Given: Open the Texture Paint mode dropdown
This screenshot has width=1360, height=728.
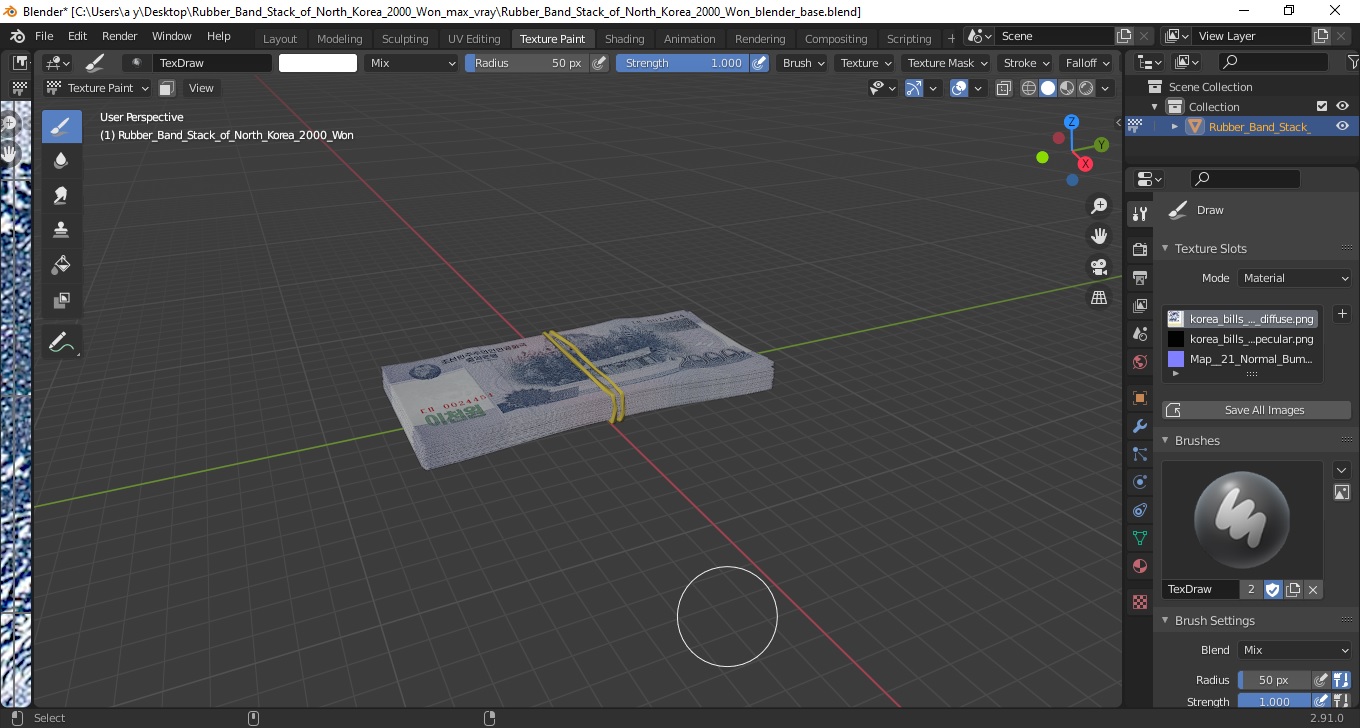Looking at the screenshot, I should pyautogui.click(x=98, y=88).
